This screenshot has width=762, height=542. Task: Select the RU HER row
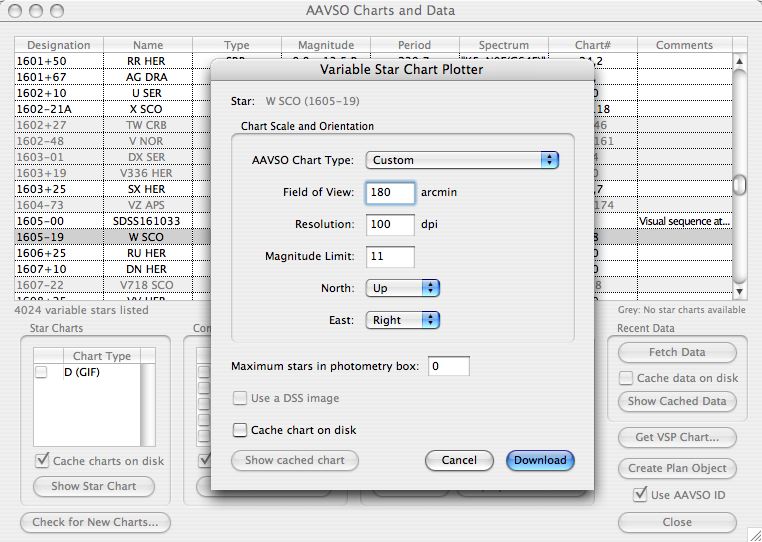(373, 253)
